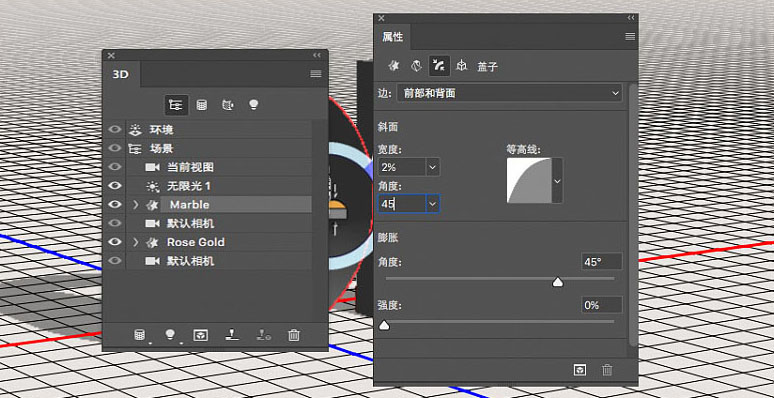The width and height of the screenshot is (774, 398).
Task: Collapse the 3D panel double arrows
Action: click(x=316, y=55)
